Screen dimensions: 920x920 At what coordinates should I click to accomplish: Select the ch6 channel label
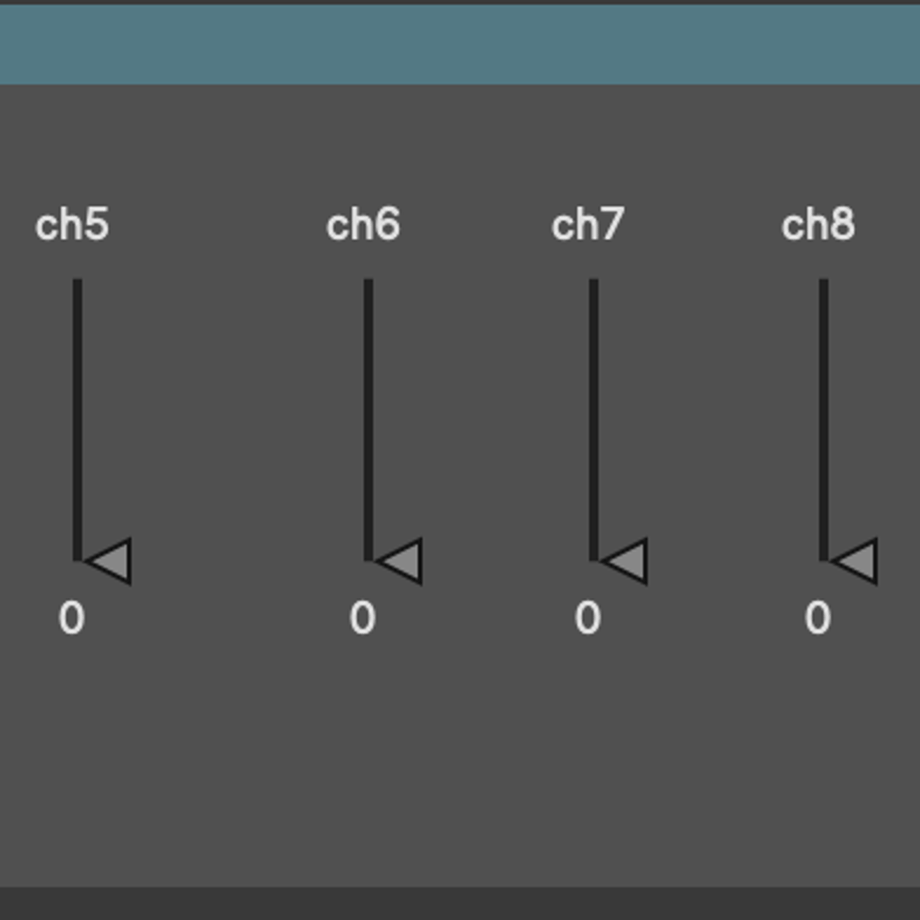(x=363, y=224)
